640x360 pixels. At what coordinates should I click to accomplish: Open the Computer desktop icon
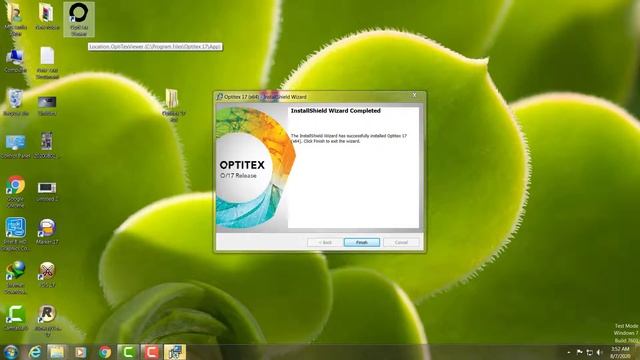click(x=15, y=61)
